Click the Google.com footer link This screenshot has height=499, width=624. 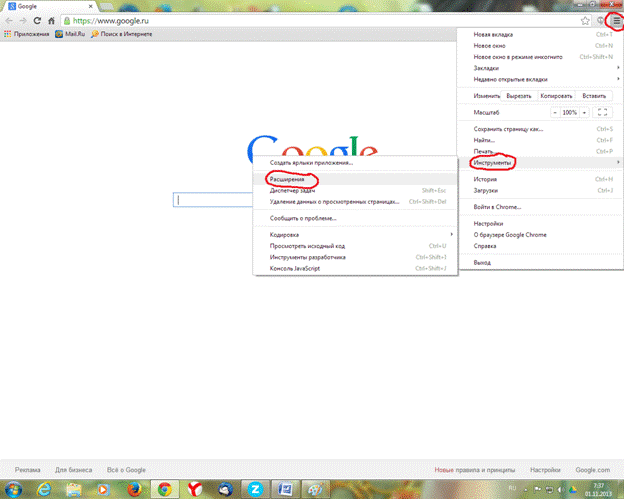point(593,470)
